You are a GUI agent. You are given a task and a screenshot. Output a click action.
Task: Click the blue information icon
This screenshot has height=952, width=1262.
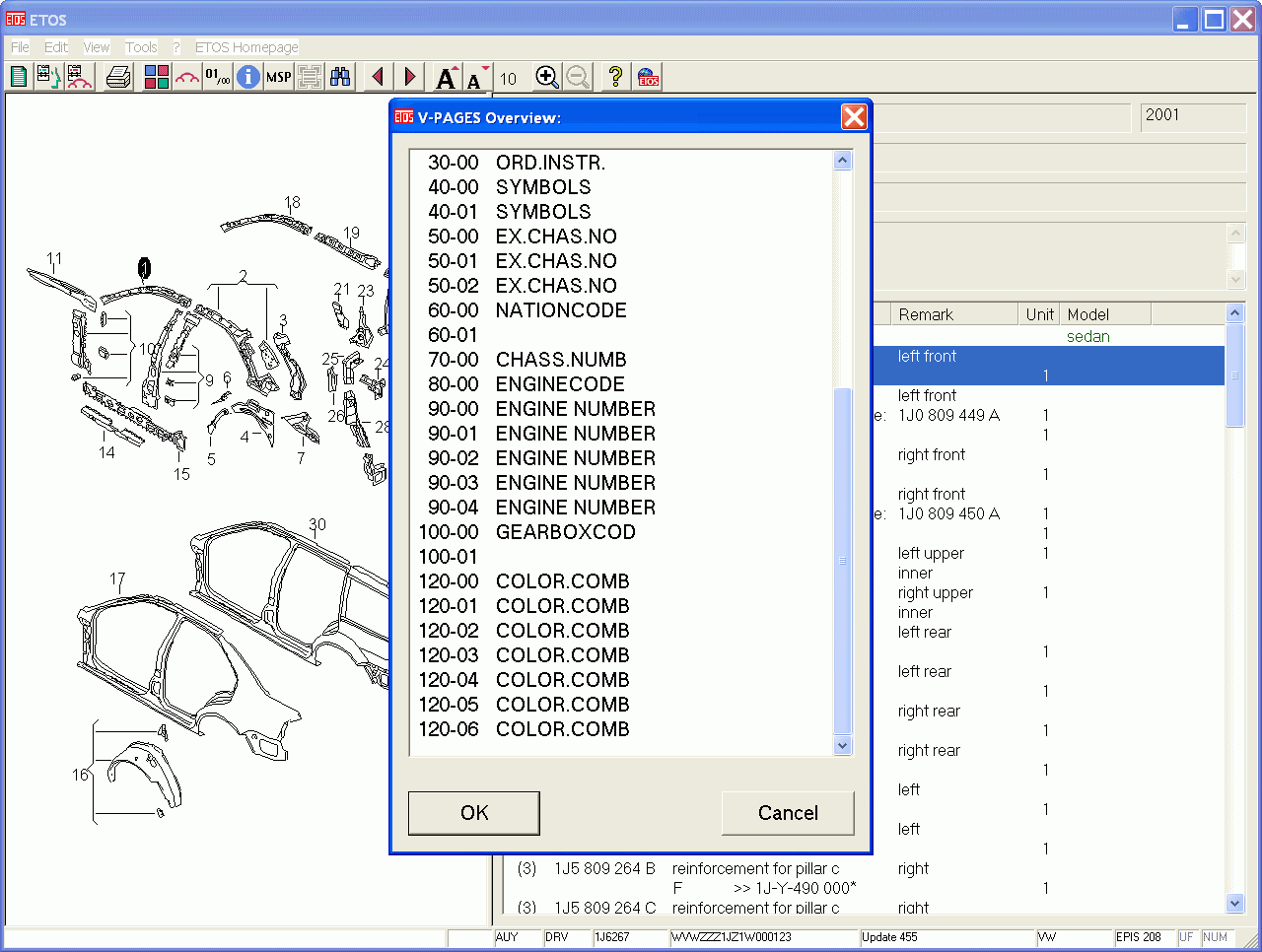(248, 77)
